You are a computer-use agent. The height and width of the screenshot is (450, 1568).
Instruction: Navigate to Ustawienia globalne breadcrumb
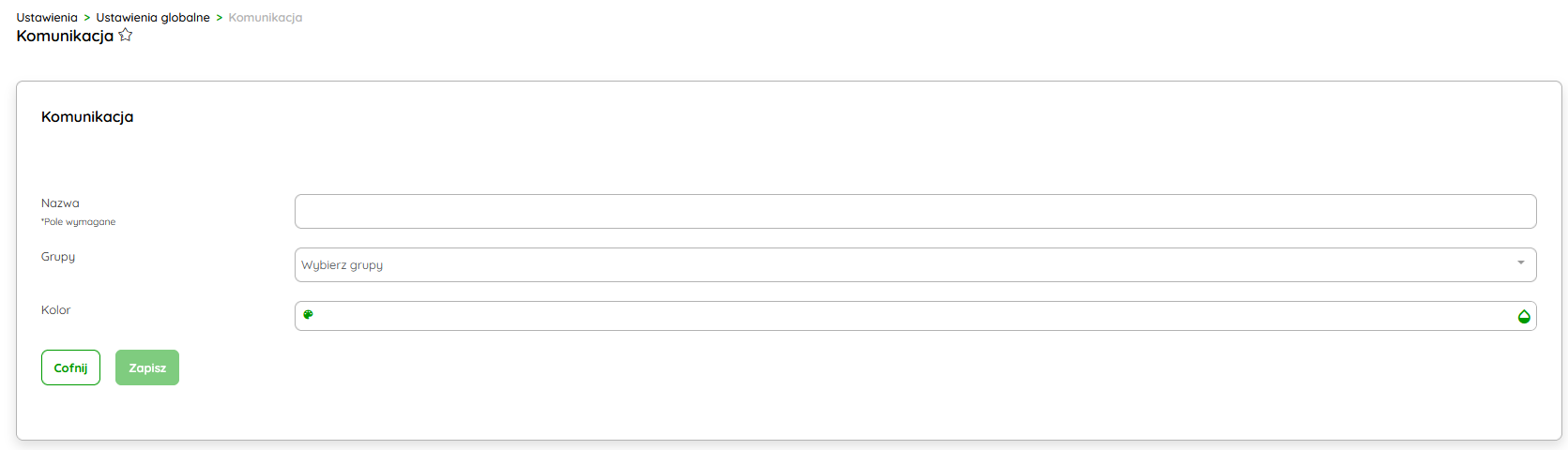tap(153, 18)
